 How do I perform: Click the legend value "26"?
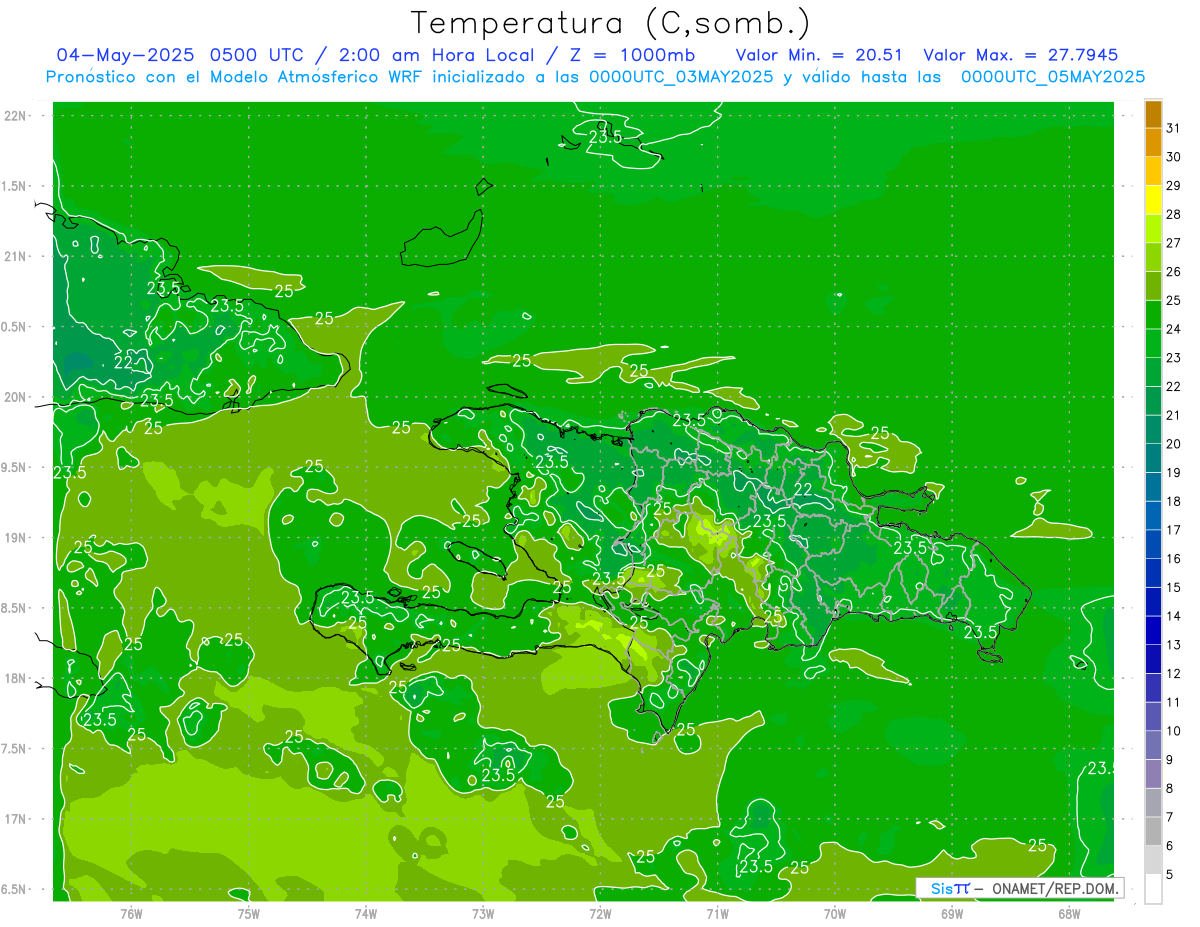coord(1174,272)
